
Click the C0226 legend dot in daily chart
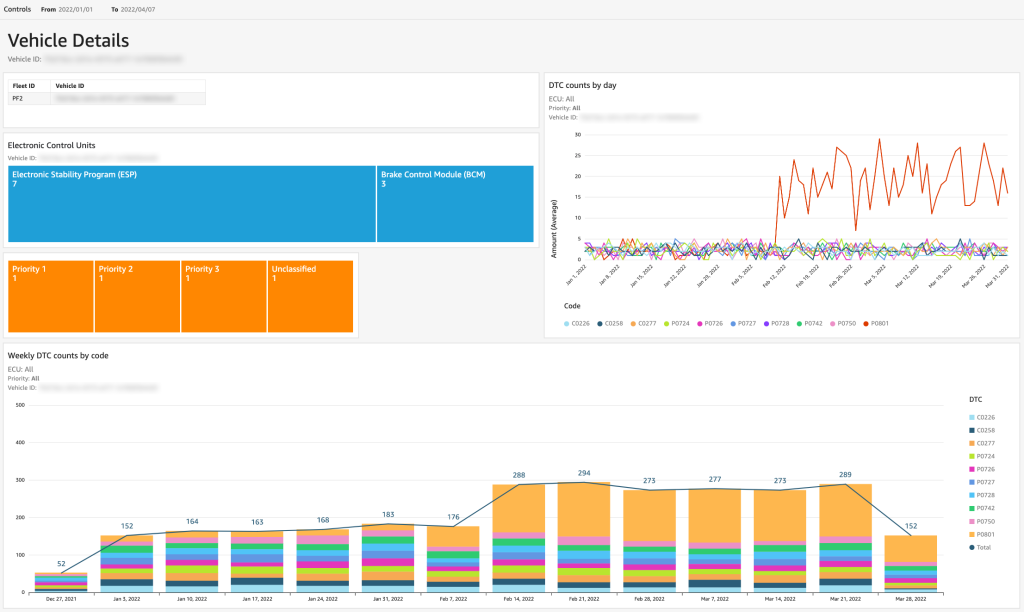[x=567, y=324]
